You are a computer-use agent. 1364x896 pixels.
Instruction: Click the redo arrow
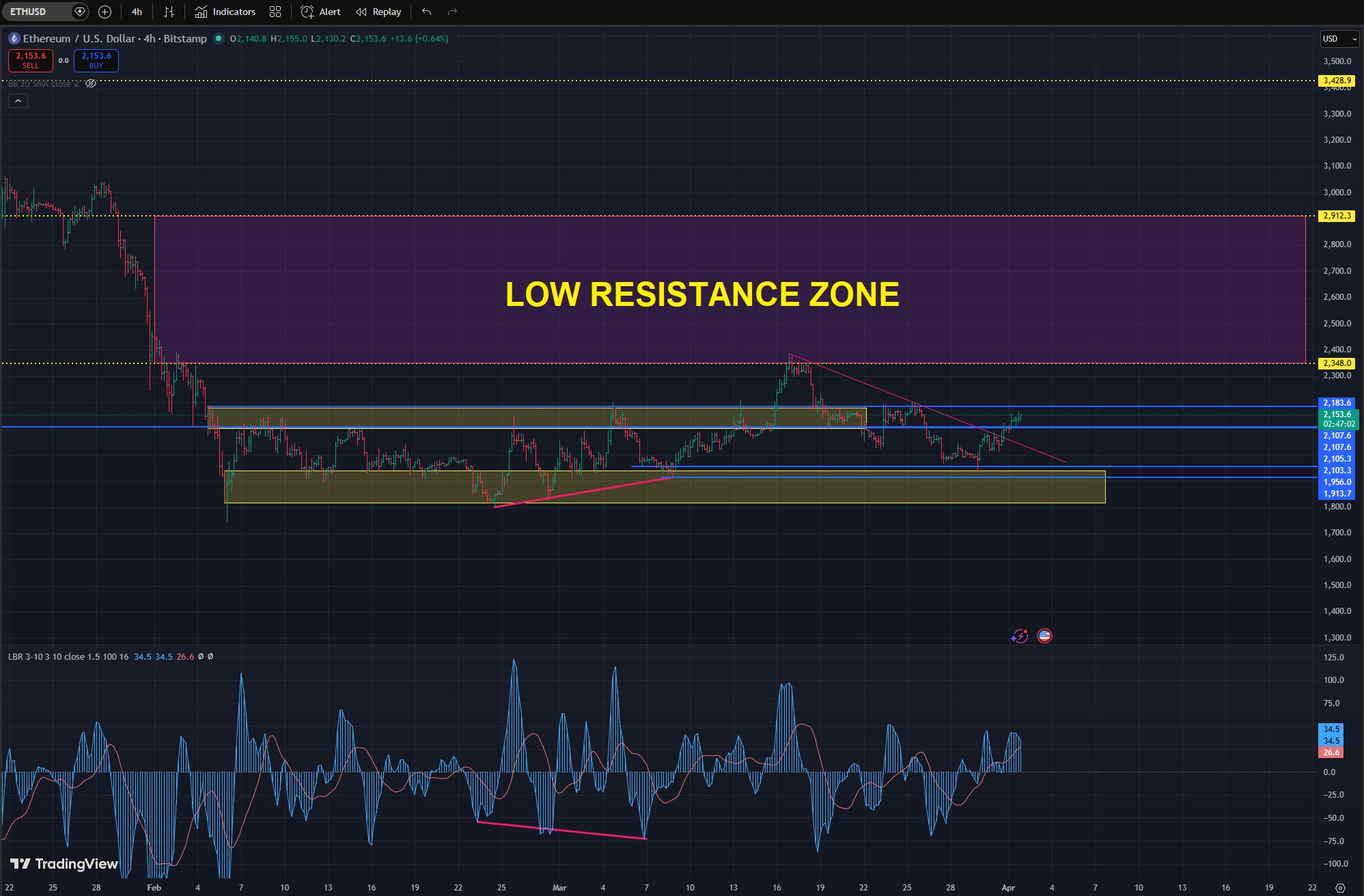tap(452, 12)
